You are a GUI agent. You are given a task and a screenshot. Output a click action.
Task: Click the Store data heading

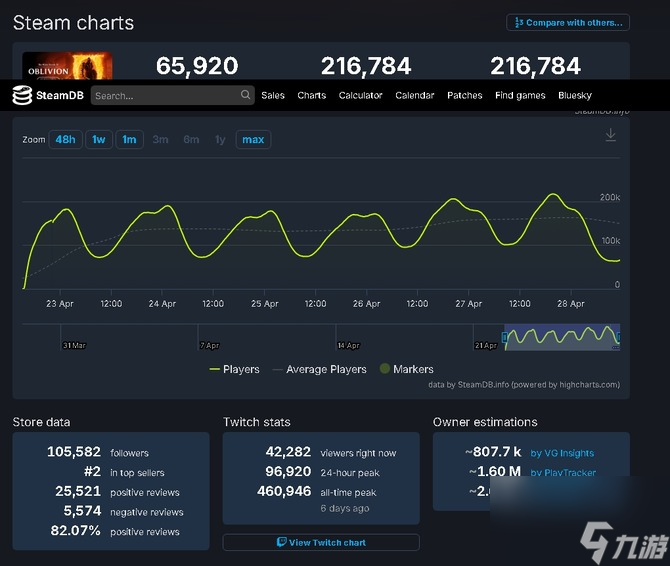[41, 422]
